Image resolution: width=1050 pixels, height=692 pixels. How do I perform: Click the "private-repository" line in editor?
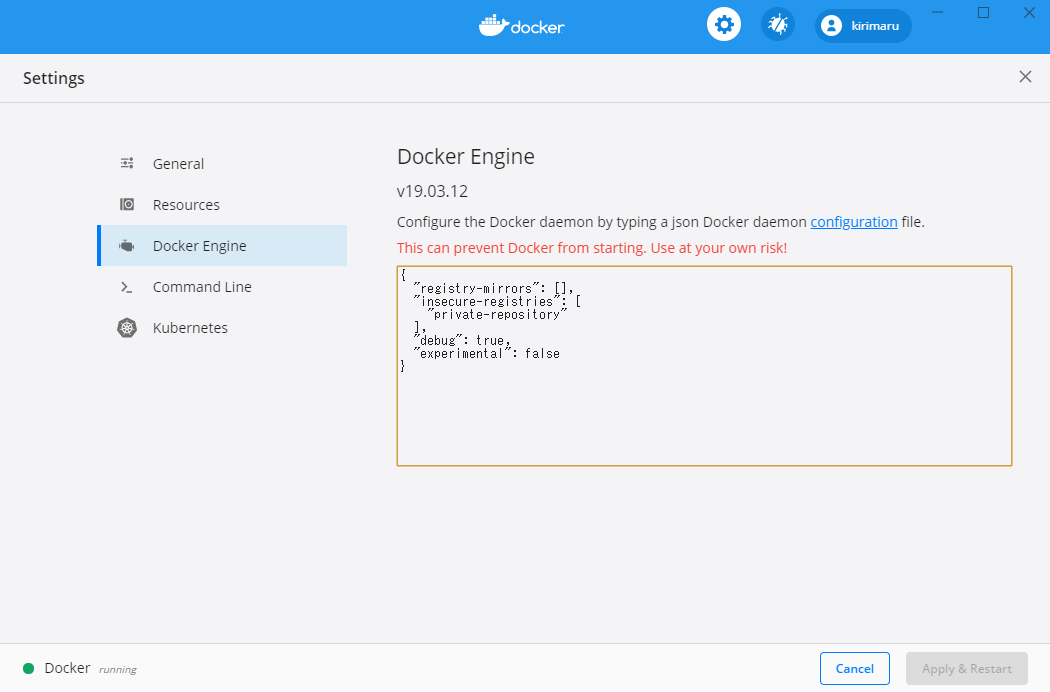point(497,314)
